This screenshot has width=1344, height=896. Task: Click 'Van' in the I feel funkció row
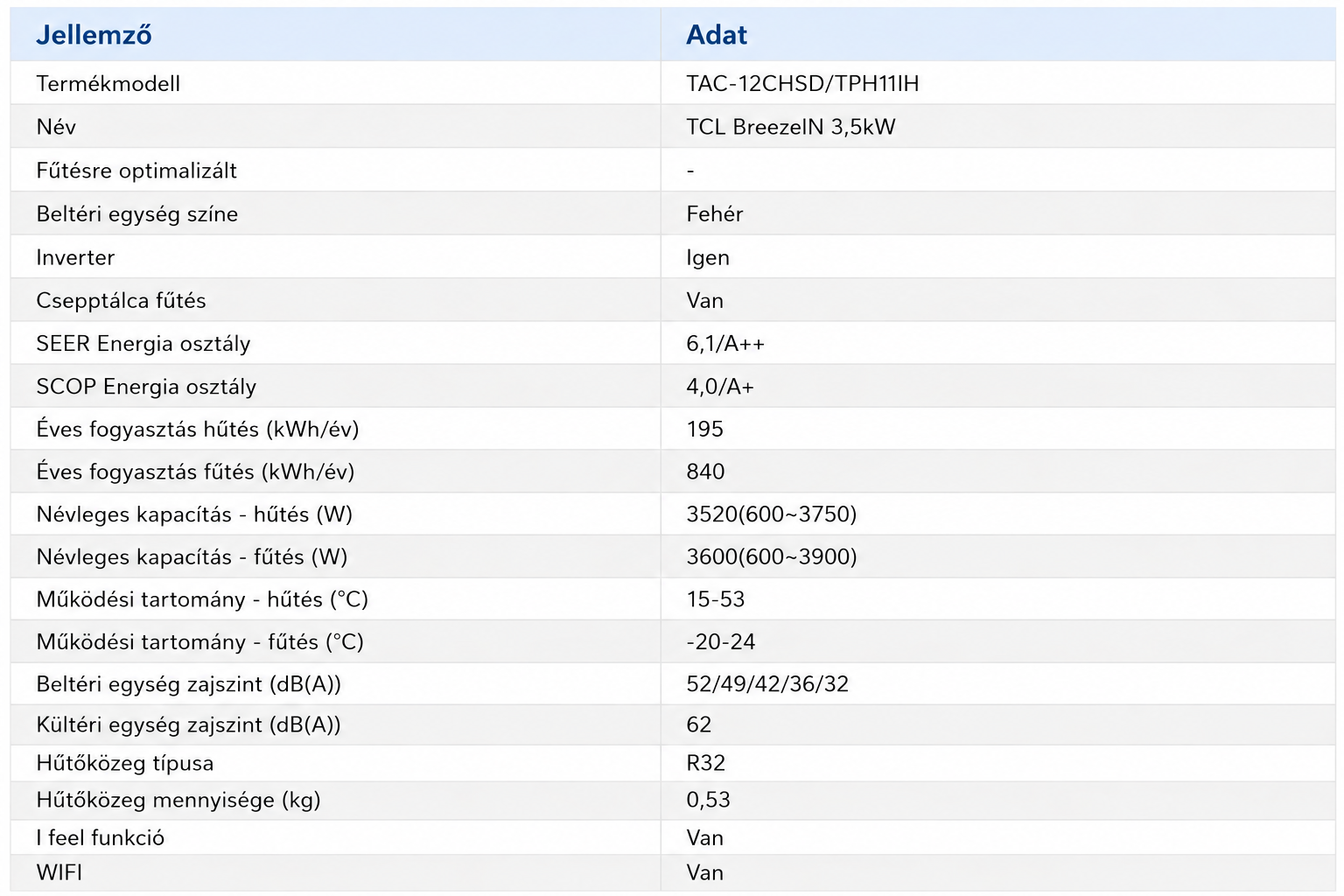(705, 838)
